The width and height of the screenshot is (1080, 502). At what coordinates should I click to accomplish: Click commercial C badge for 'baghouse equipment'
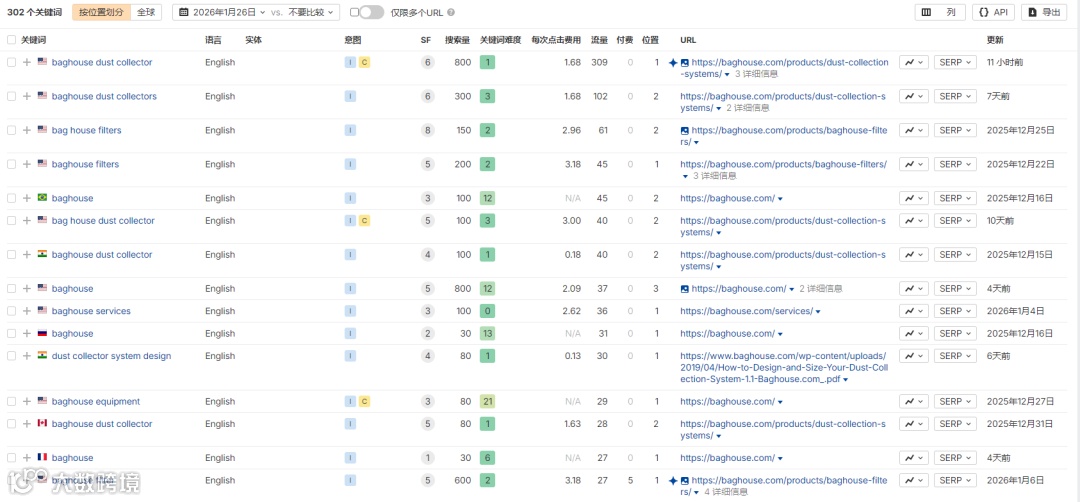pyautogui.click(x=364, y=401)
